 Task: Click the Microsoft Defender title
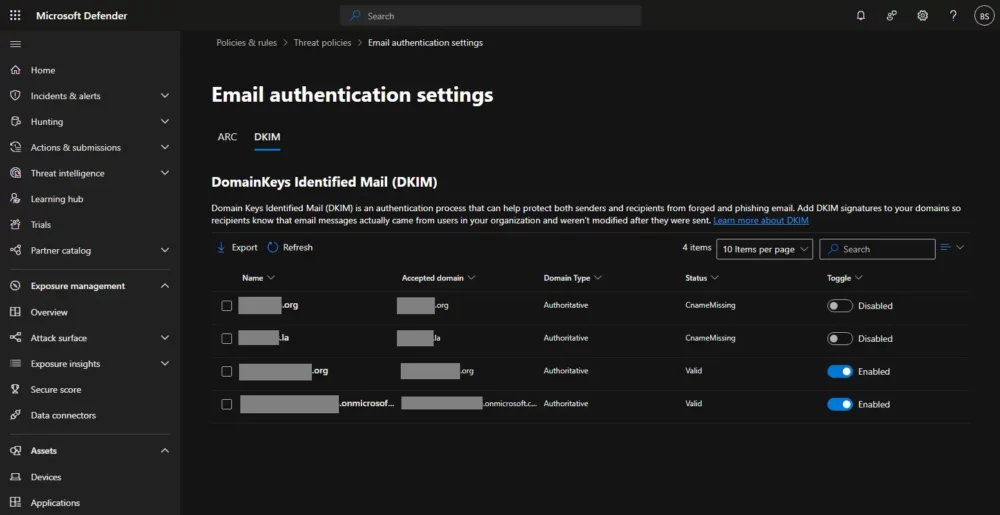pyautogui.click(x=82, y=16)
